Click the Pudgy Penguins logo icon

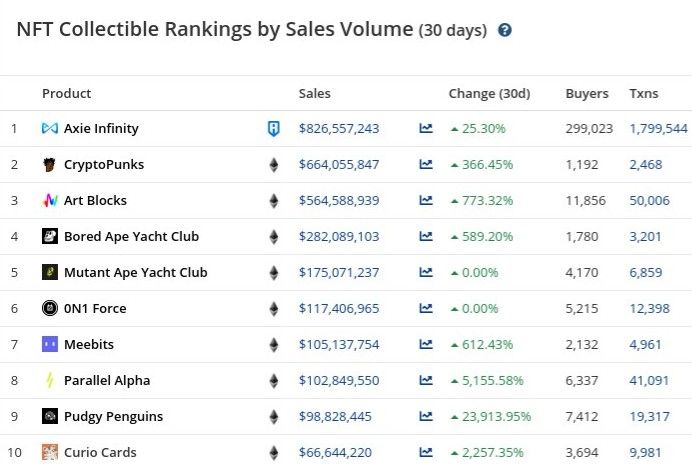[x=50, y=417]
